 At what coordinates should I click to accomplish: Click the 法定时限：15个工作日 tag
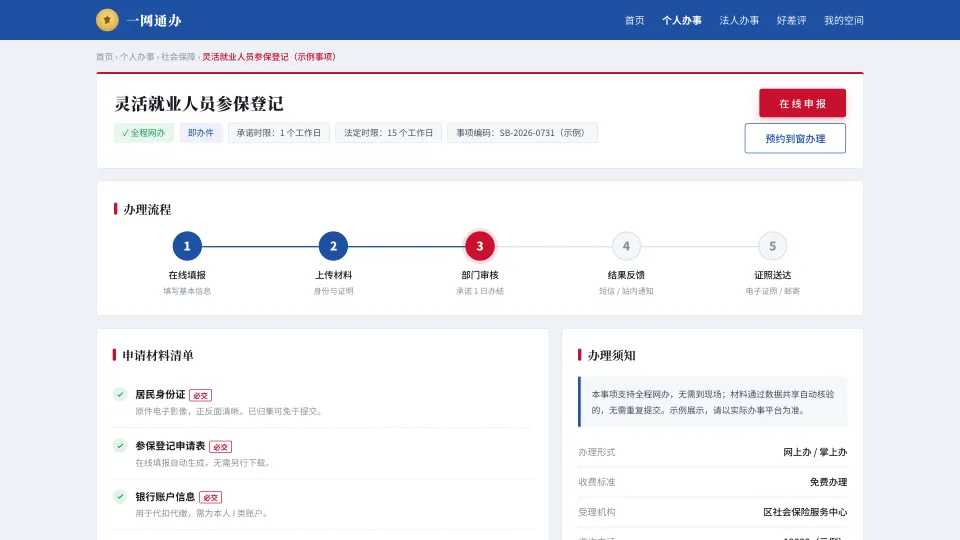pyautogui.click(x=388, y=133)
